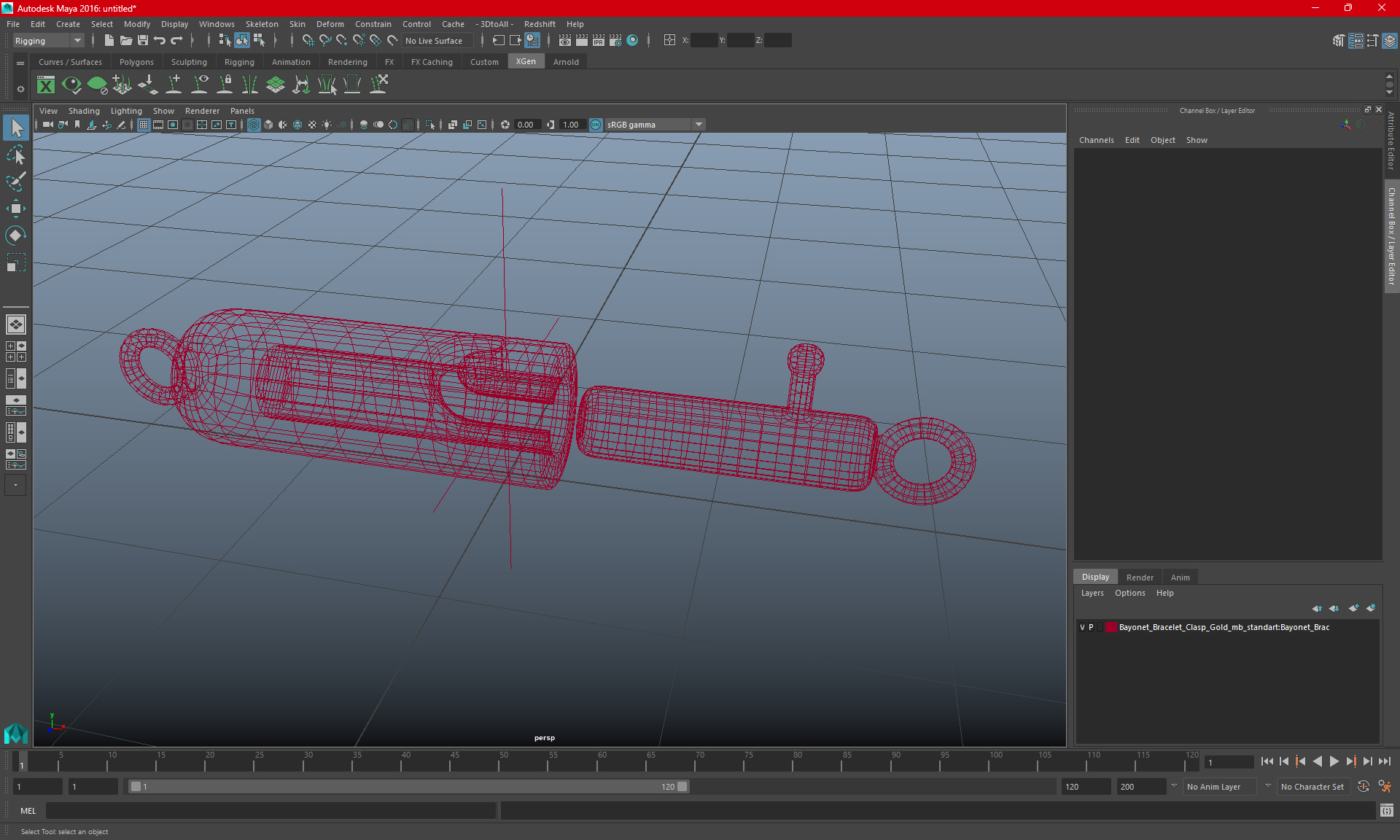This screenshot has height=840, width=1400.
Task: Click the XGen layered patches shelf icon
Action: coord(276,85)
